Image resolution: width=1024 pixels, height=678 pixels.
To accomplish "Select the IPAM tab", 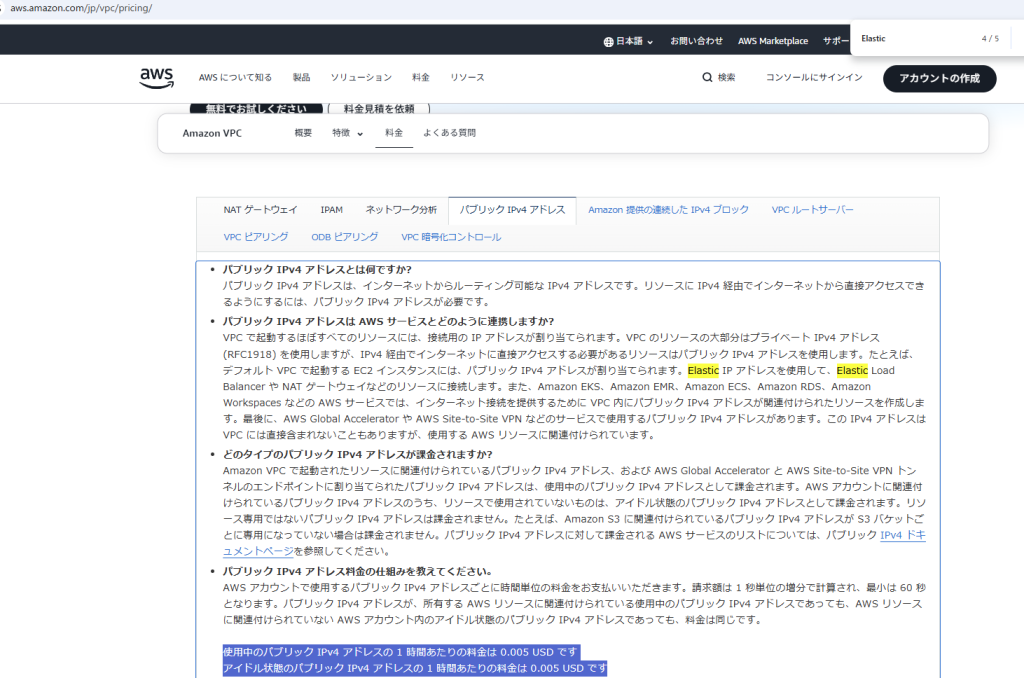I will (x=331, y=210).
